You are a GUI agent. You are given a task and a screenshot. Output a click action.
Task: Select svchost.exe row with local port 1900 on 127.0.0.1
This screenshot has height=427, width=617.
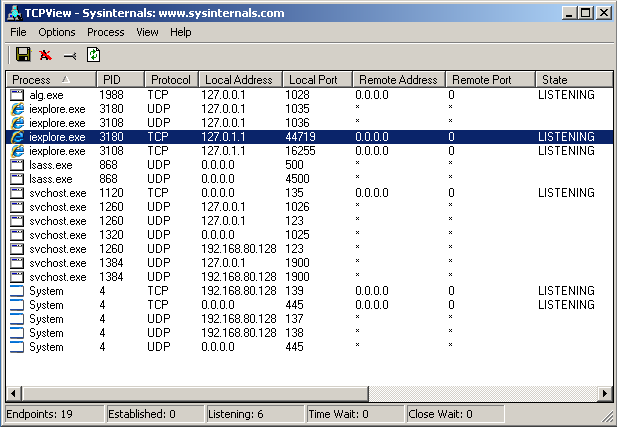[309, 263]
